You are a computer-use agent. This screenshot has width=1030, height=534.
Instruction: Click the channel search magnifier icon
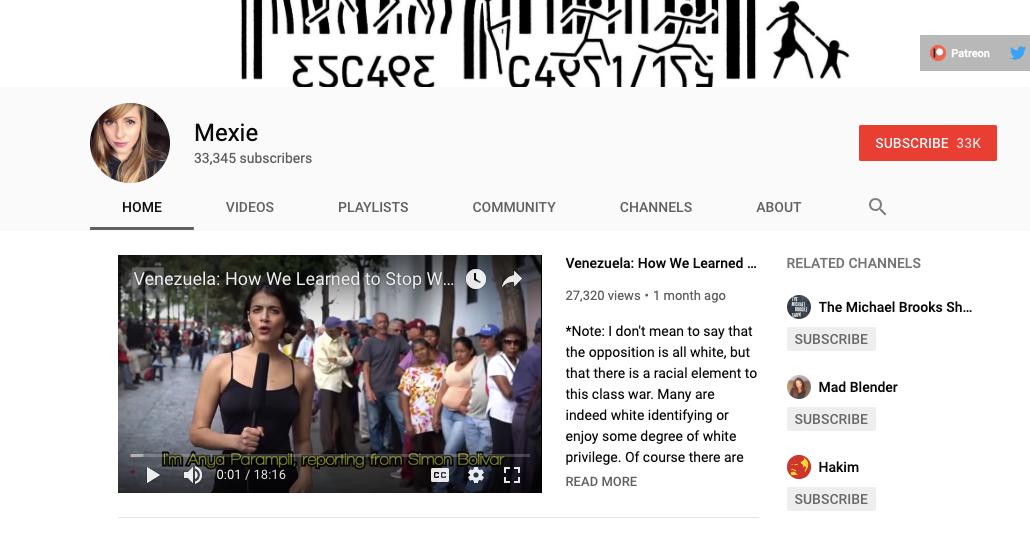[x=877, y=207]
